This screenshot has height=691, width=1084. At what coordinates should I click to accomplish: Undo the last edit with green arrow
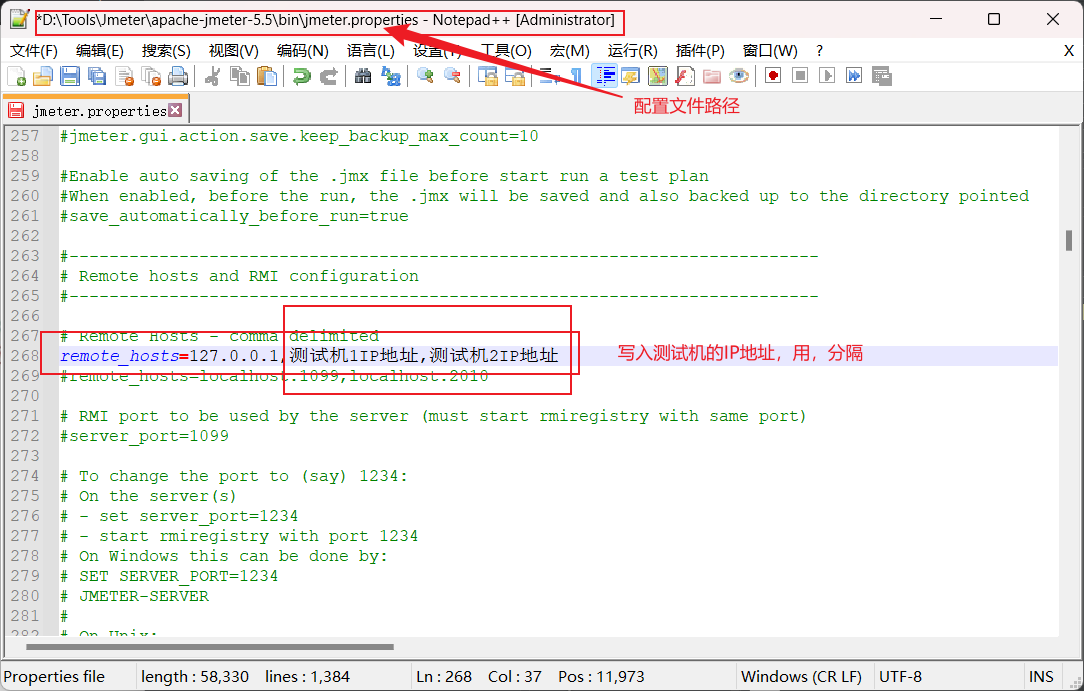pyautogui.click(x=301, y=76)
